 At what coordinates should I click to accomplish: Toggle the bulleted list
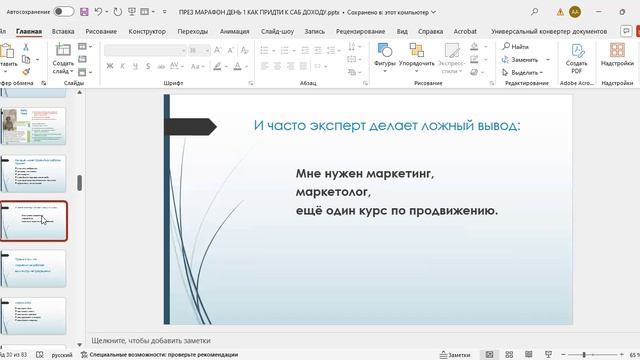(x=264, y=51)
